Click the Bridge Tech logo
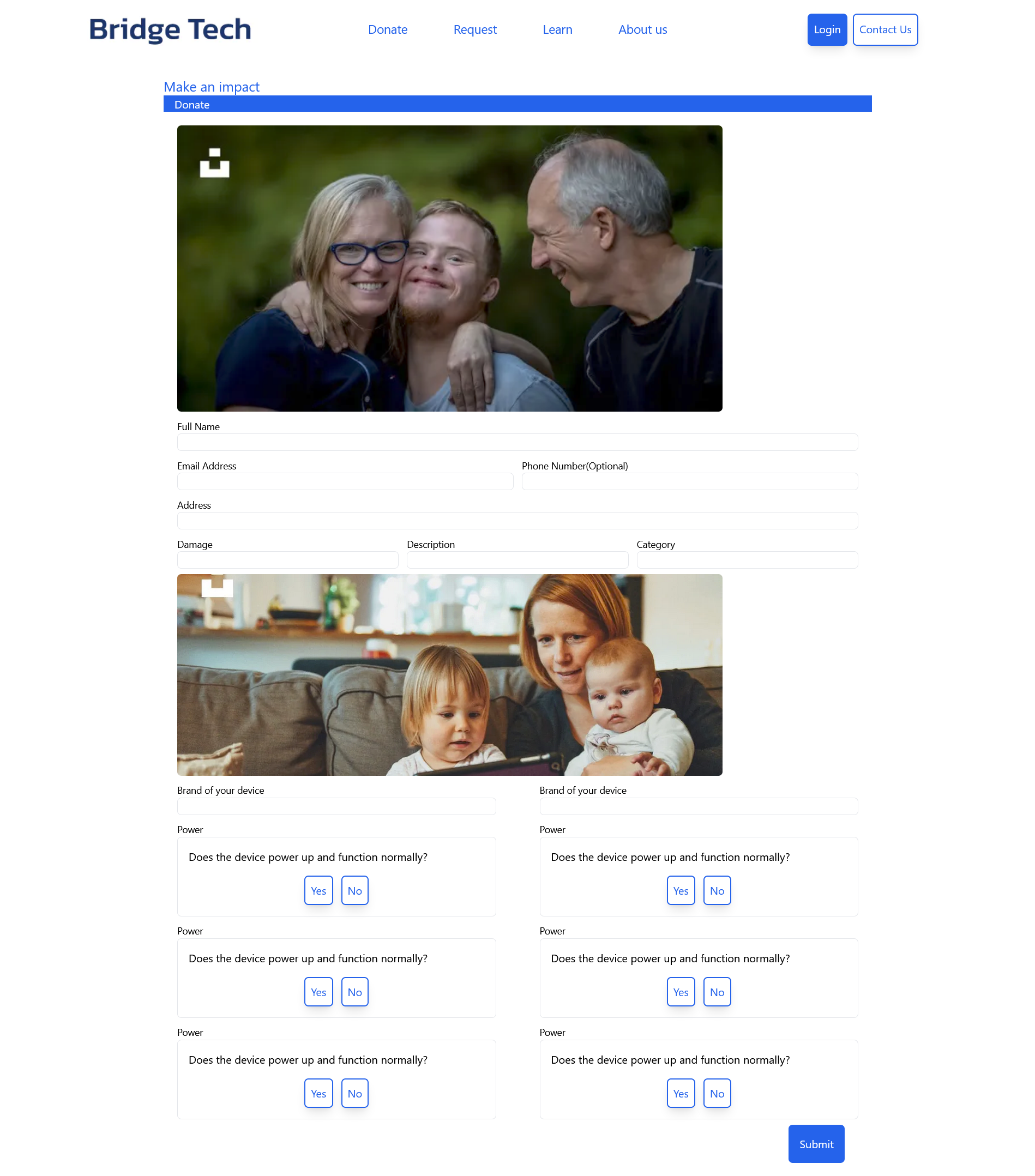The image size is (1035, 1176). tap(170, 29)
